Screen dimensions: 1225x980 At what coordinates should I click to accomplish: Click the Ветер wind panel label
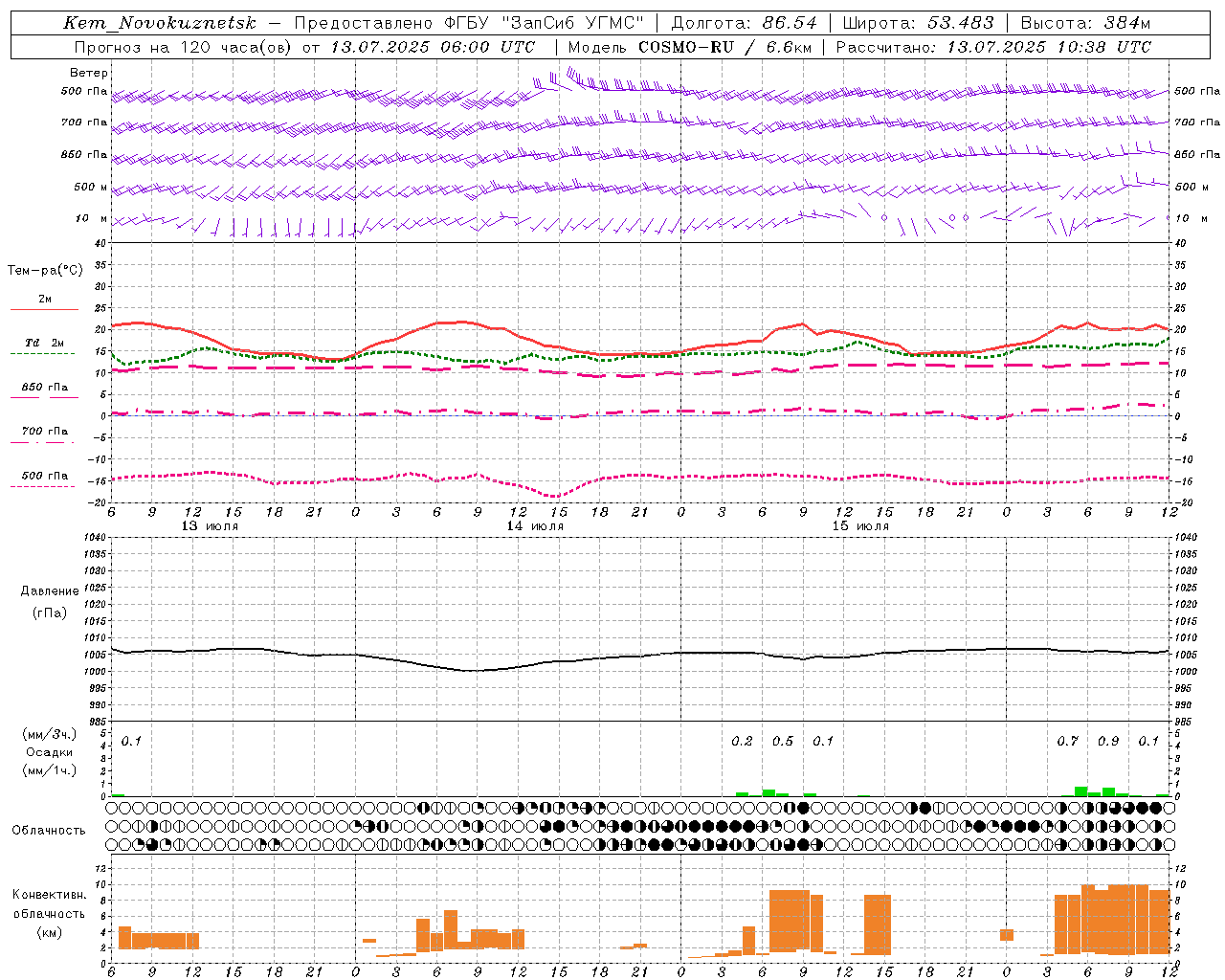[x=89, y=73]
